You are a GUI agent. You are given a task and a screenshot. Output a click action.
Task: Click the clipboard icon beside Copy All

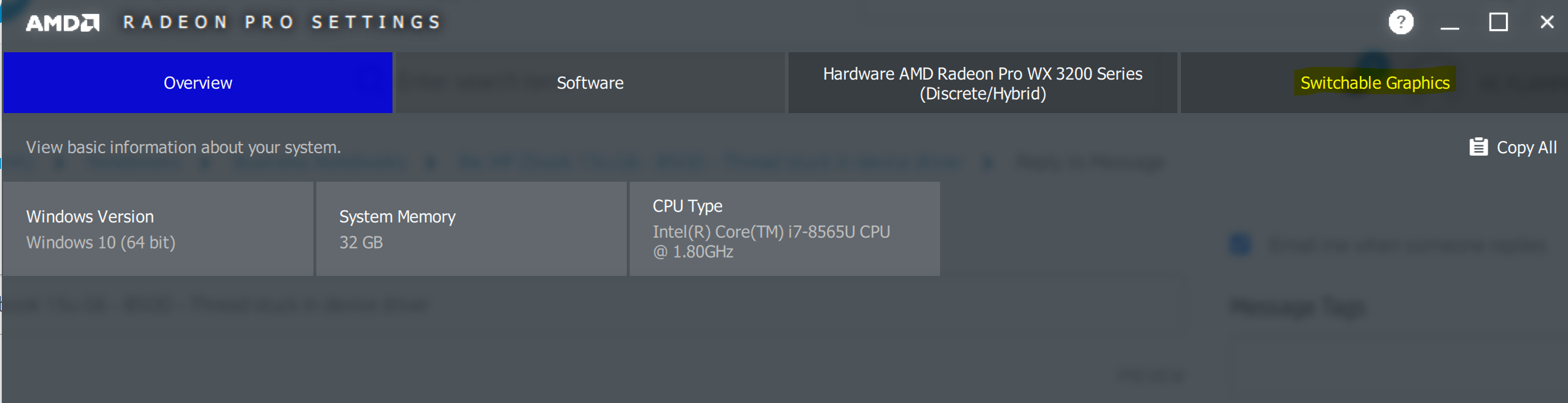pyautogui.click(x=1478, y=147)
